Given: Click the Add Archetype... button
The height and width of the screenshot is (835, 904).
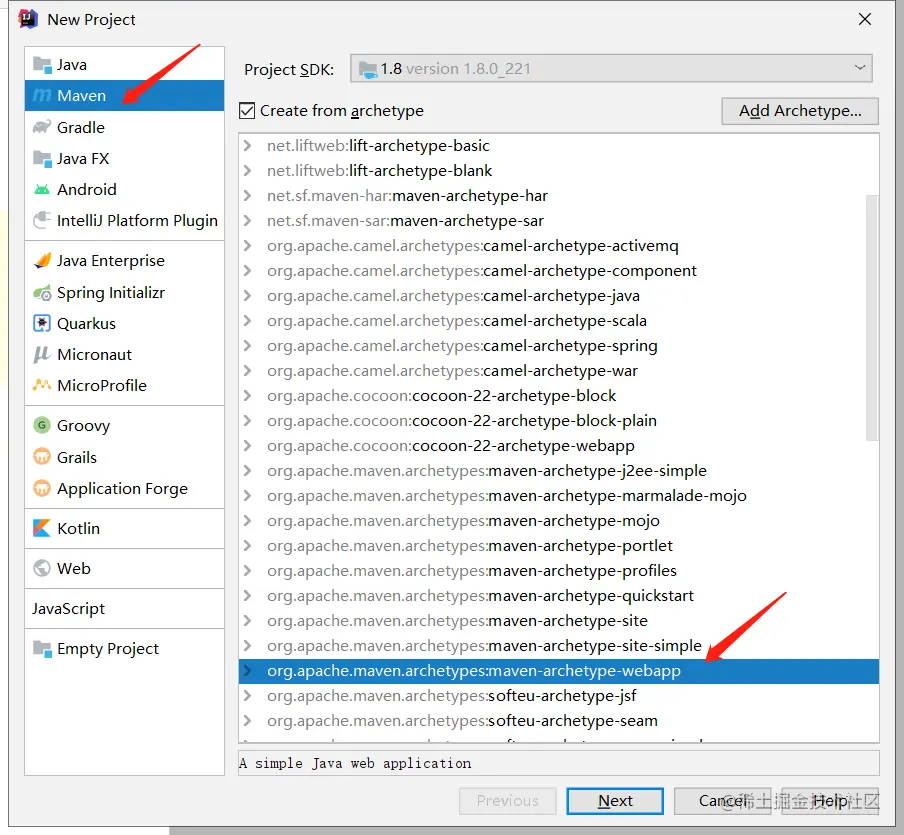Looking at the screenshot, I should coord(800,111).
